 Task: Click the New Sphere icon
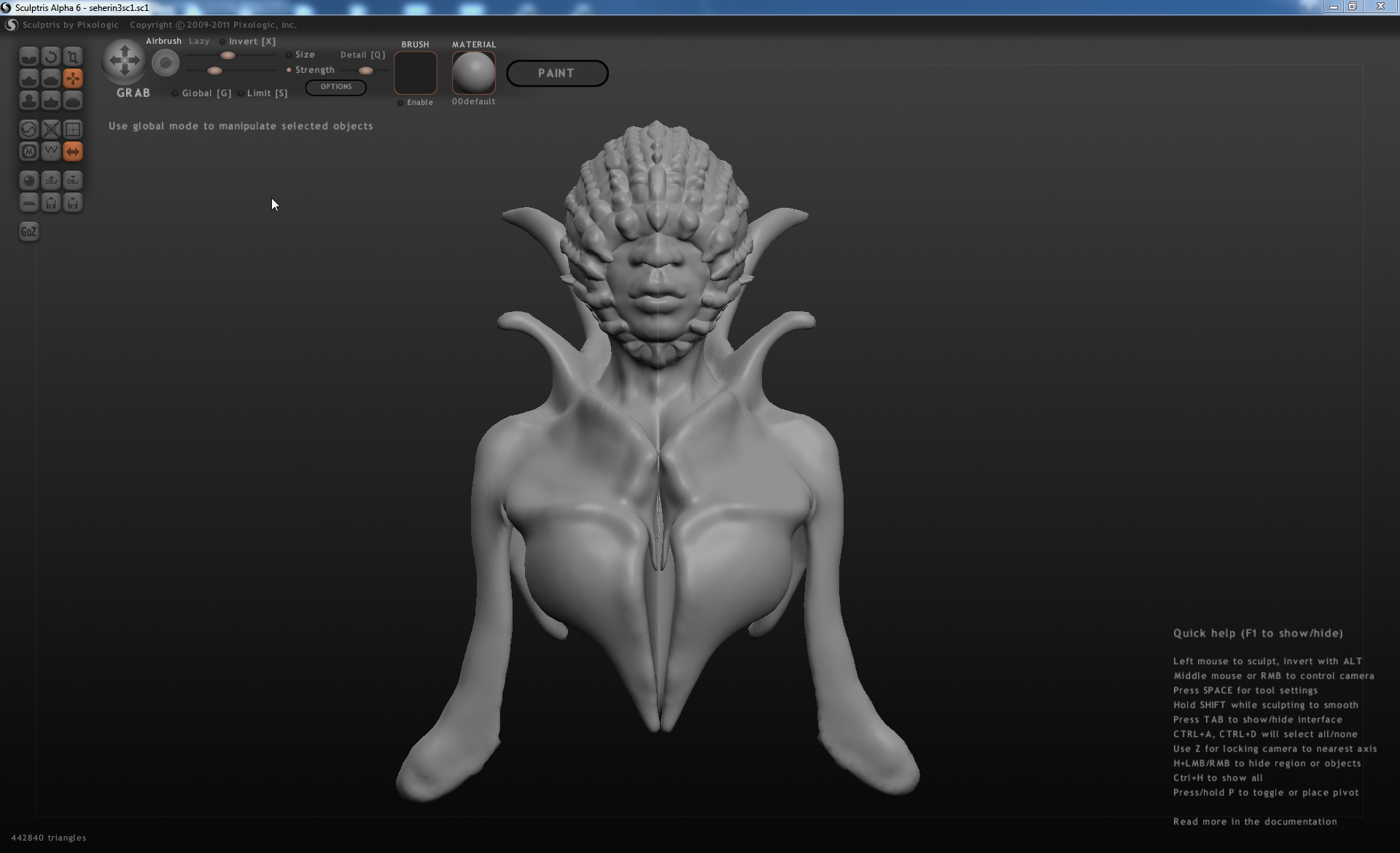[x=28, y=181]
